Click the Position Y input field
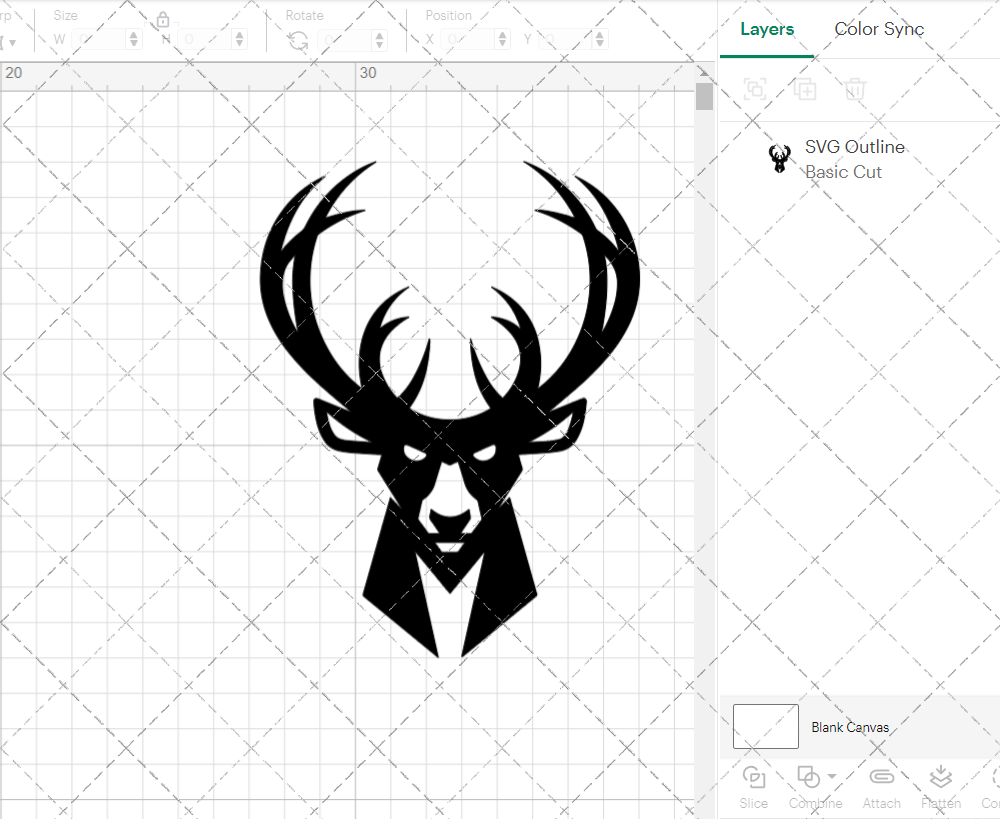Screen dimensions: 1000x819 click(566, 40)
